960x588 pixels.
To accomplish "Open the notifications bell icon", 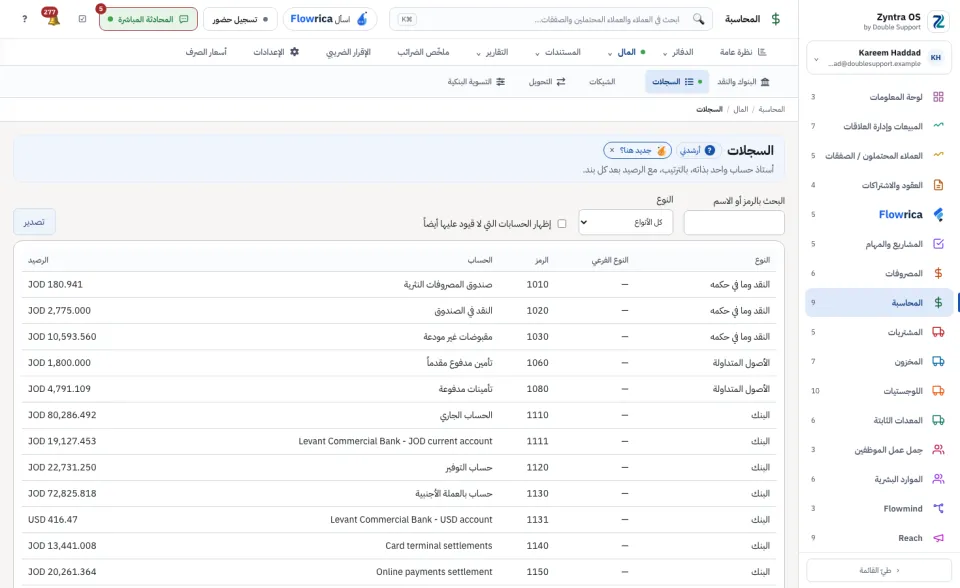I will (54, 19).
